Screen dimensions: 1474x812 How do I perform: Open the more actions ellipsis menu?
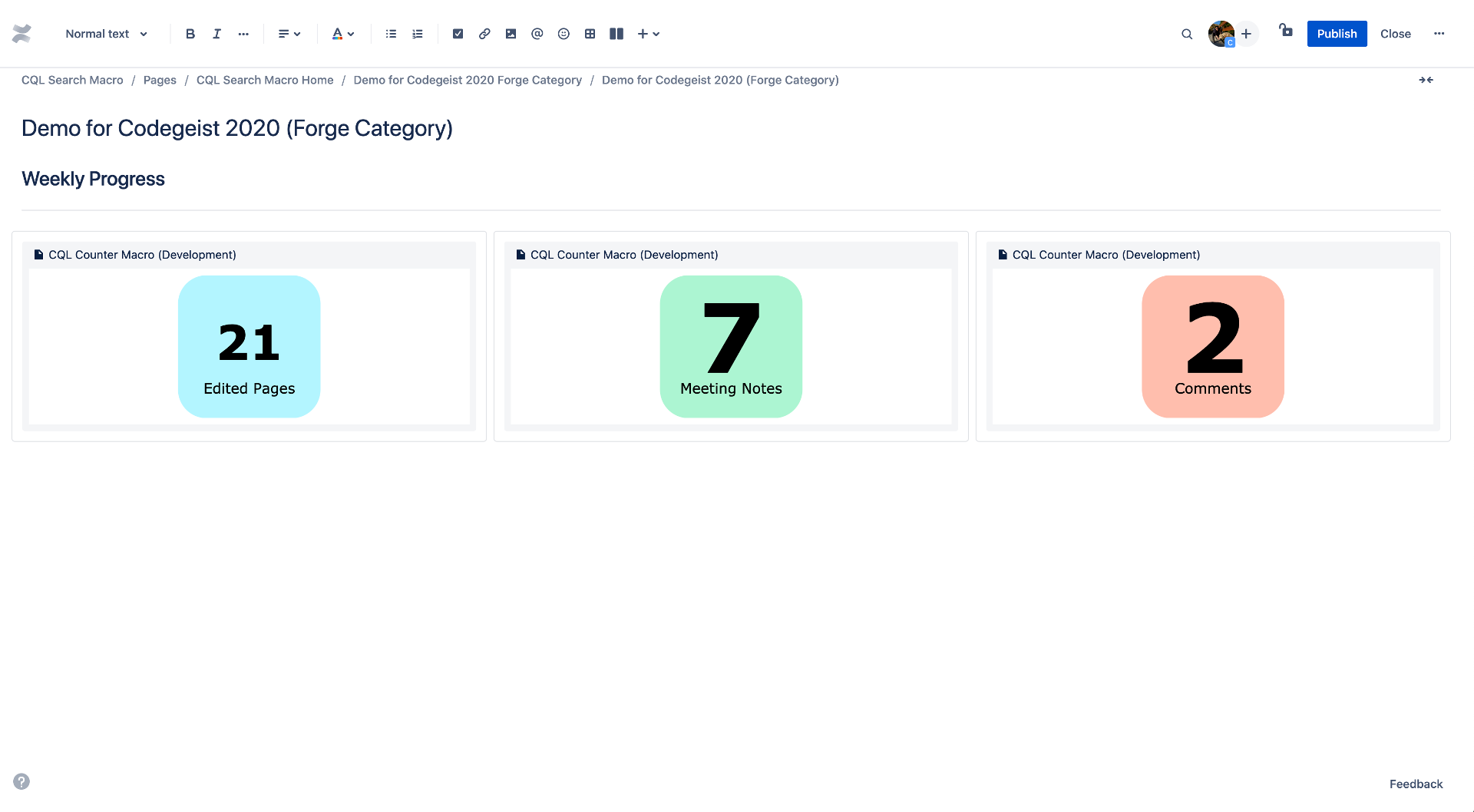click(x=1439, y=34)
